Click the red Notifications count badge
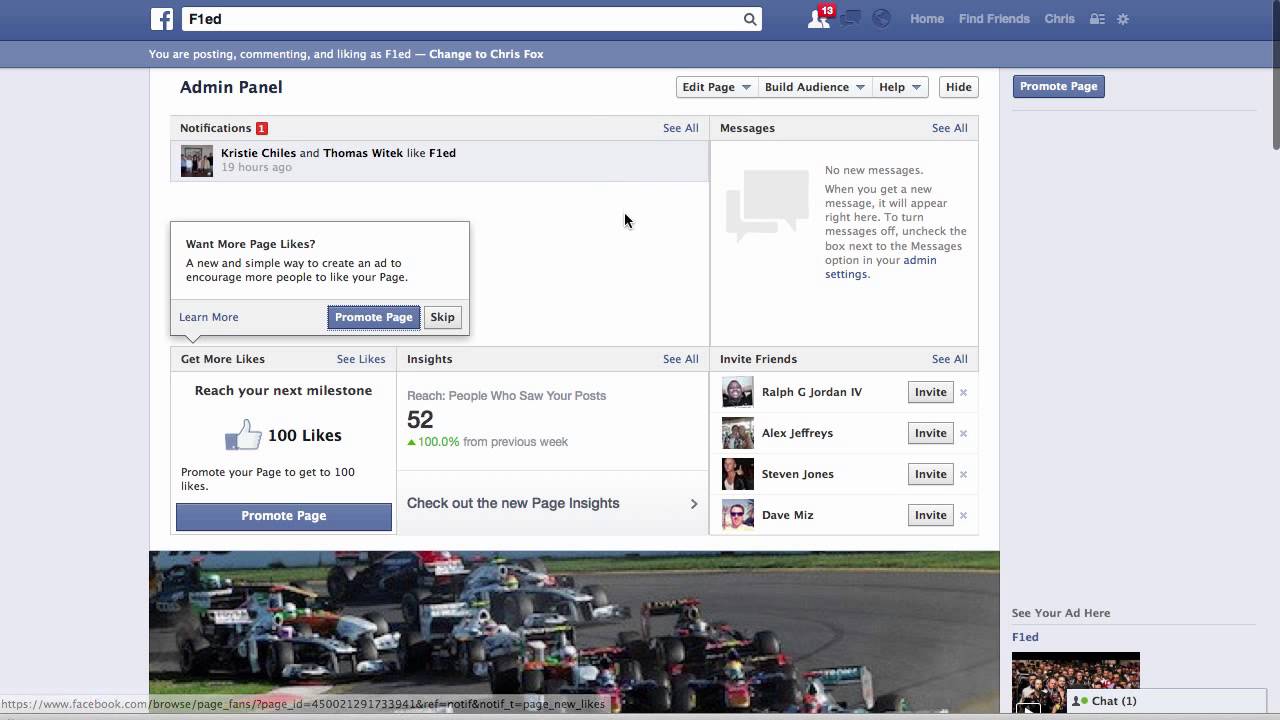Image resolution: width=1280 pixels, height=720 pixels. pyautogui.click(x=262, y=128)
